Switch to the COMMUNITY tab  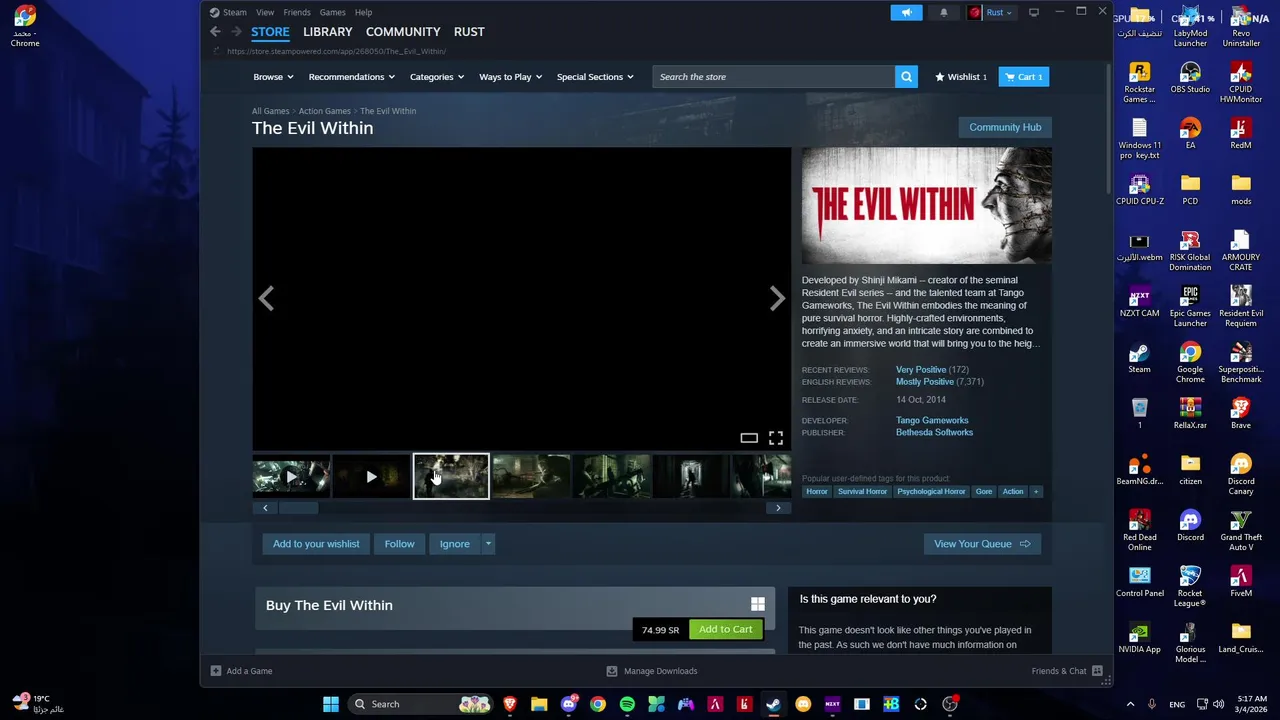coord(403,32)
